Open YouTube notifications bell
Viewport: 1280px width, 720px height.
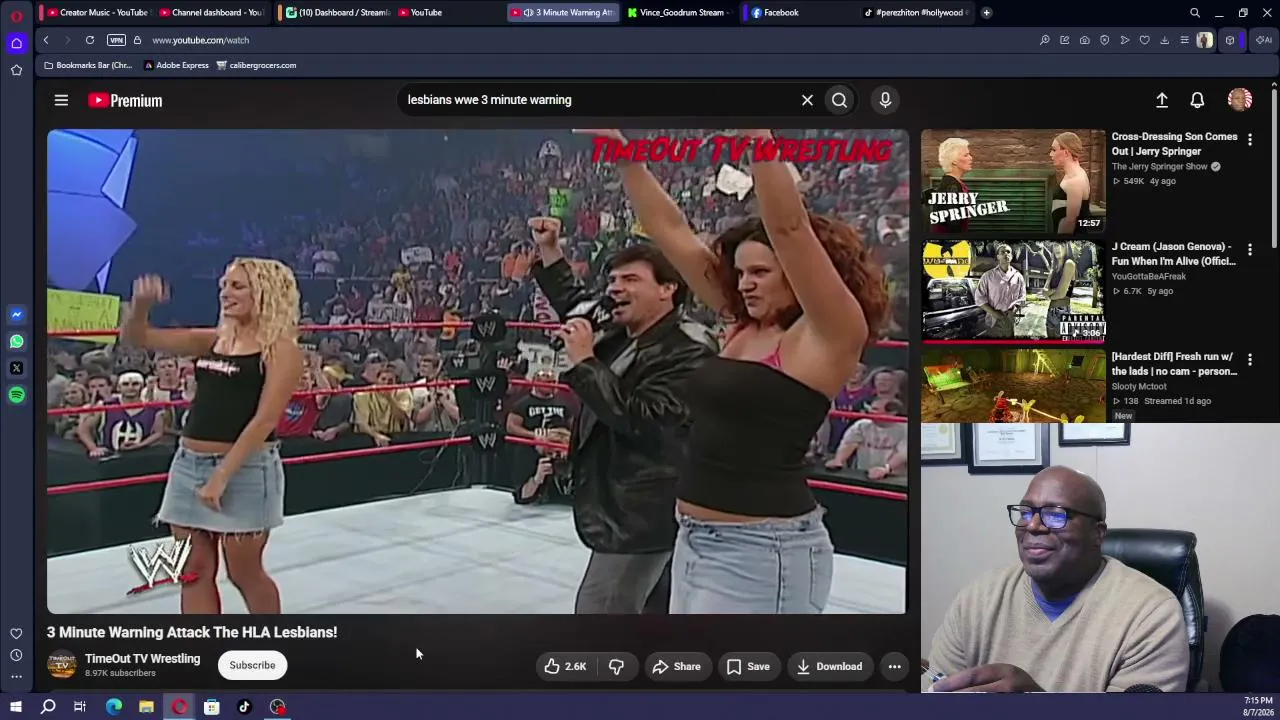pos(1197,100)
